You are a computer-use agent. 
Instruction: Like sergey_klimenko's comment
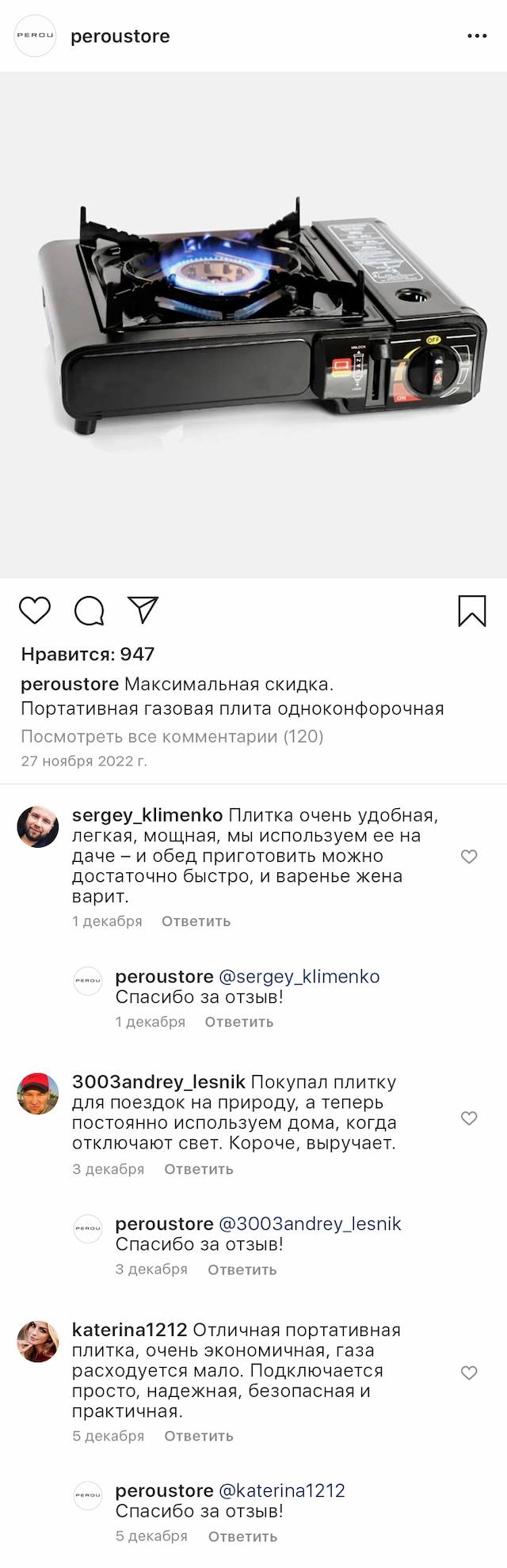pos(469,856)
